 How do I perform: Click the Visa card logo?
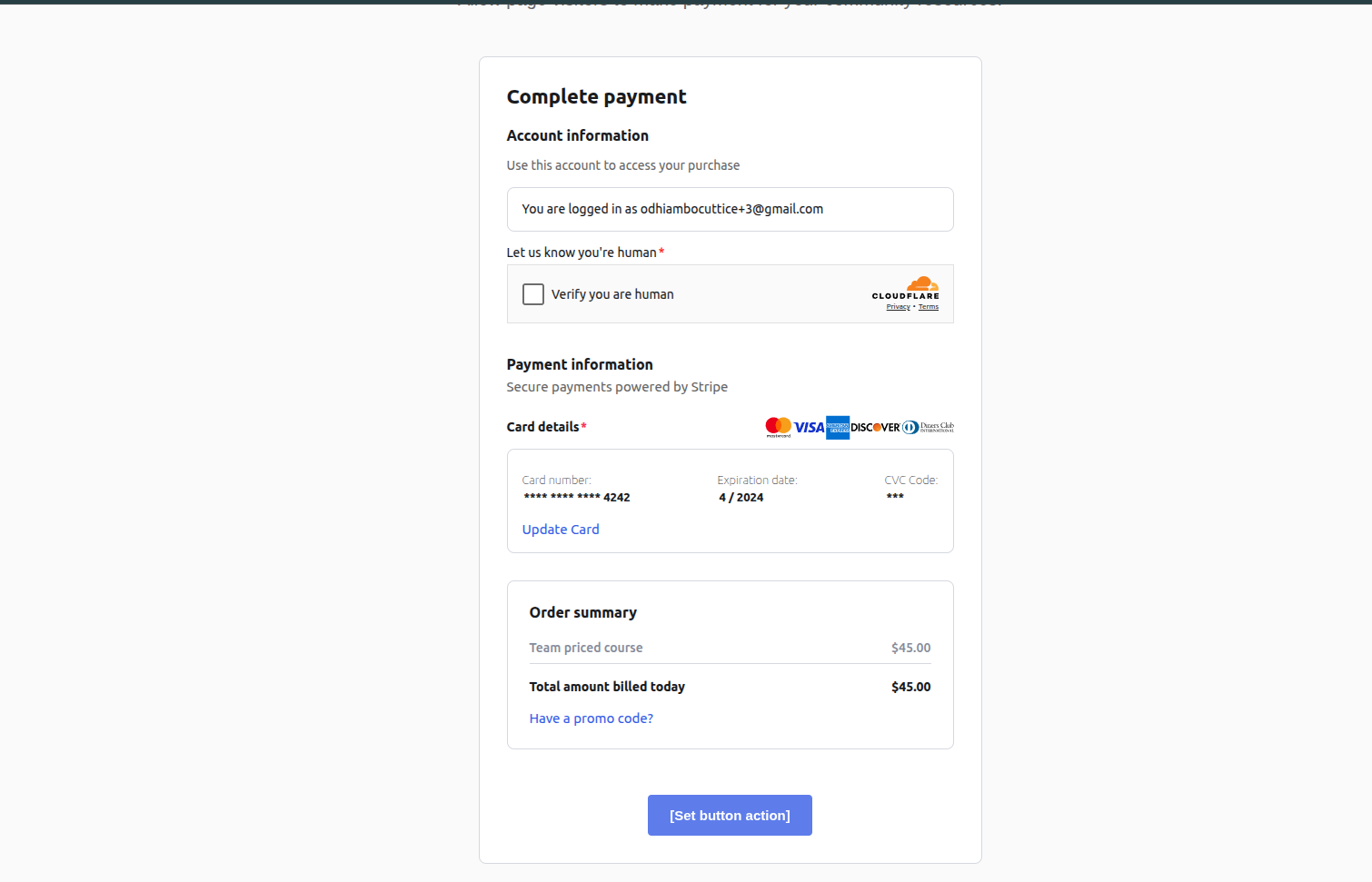[809, 428]
